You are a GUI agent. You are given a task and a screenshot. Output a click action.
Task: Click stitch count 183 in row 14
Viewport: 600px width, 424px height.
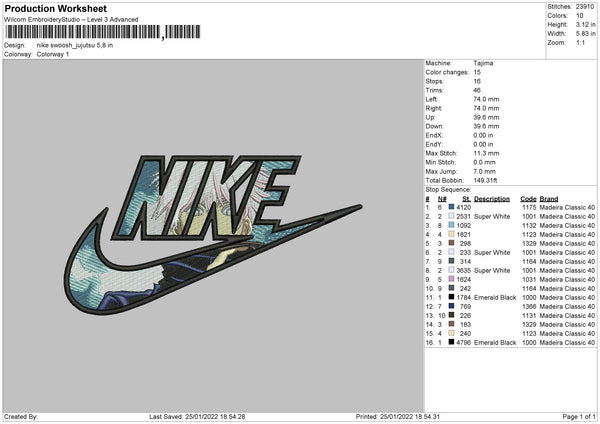coord(465,325)
